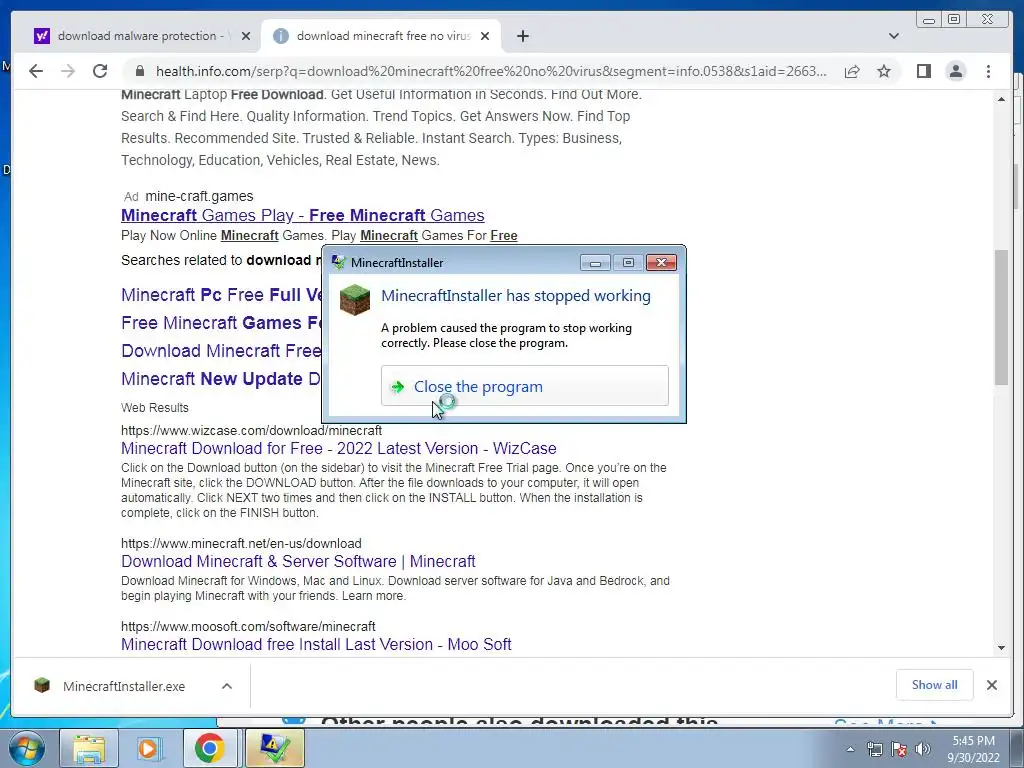This screenshot has height=768, width=1024.
Task: Minimize the MinecraftInstaller dialog
Action: tap(595, 263)
